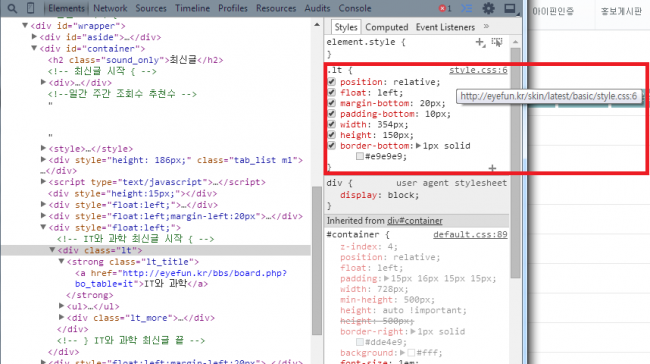The width and height of the screenshot is (650, 364).
Task: Expand the ul node under lt
Action: tap(61, 306)
